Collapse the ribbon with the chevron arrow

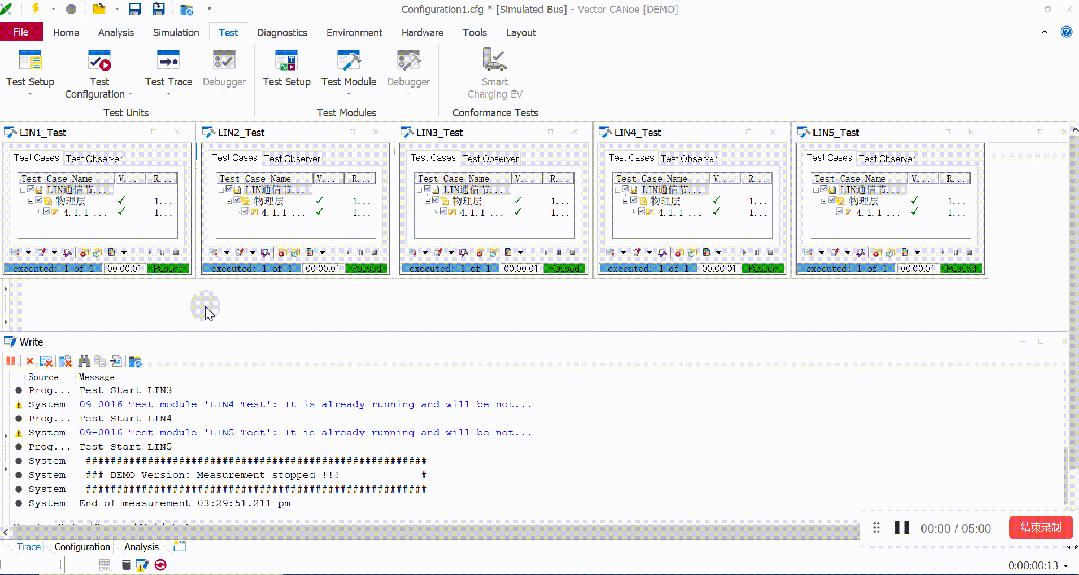[1045, 32]
